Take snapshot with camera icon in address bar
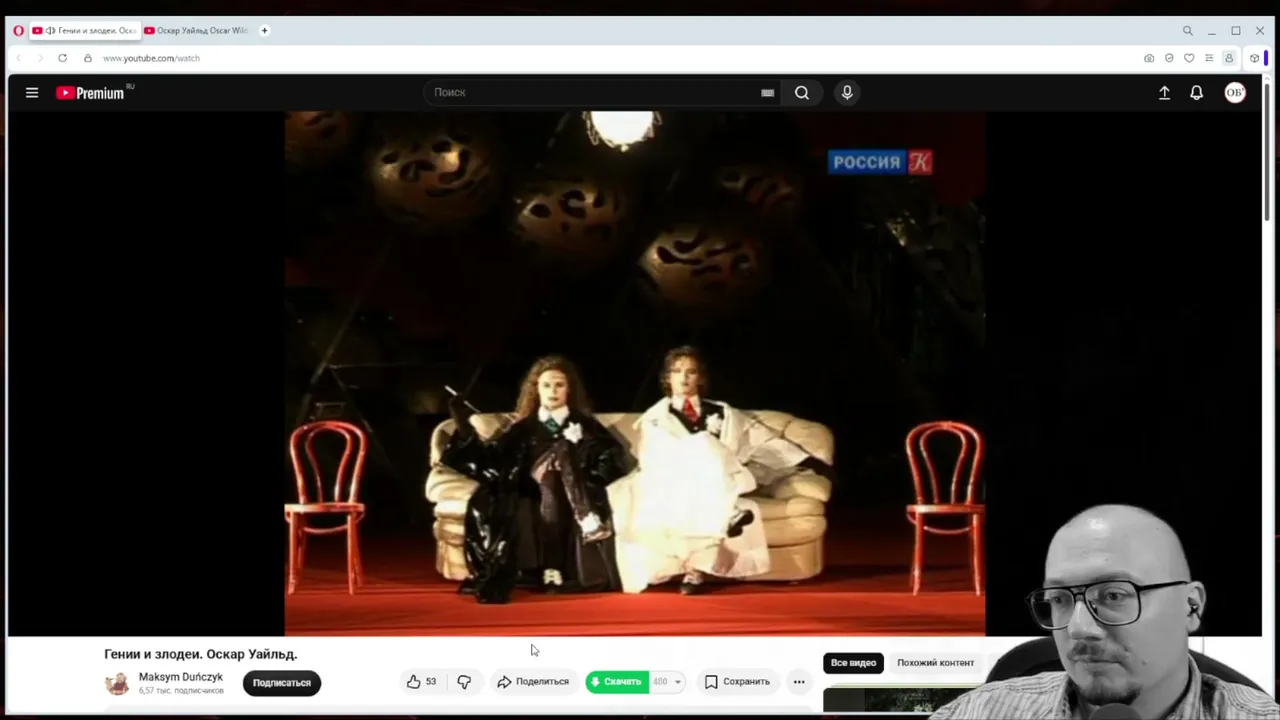The image size is (1280, 720). point(1149,58)
